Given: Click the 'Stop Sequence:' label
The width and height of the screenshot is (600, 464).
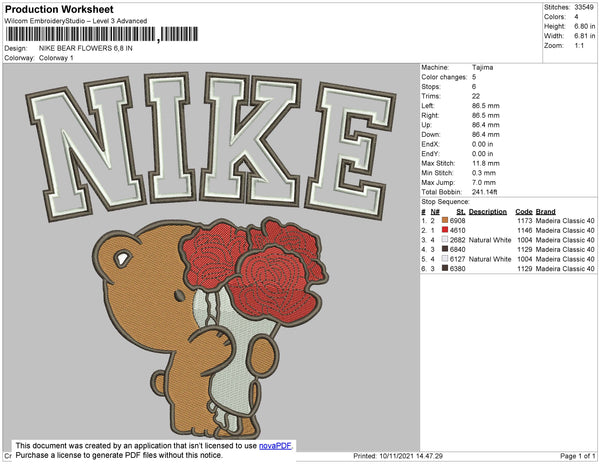Looking at the screenshot, I should [x=445, y=202].
